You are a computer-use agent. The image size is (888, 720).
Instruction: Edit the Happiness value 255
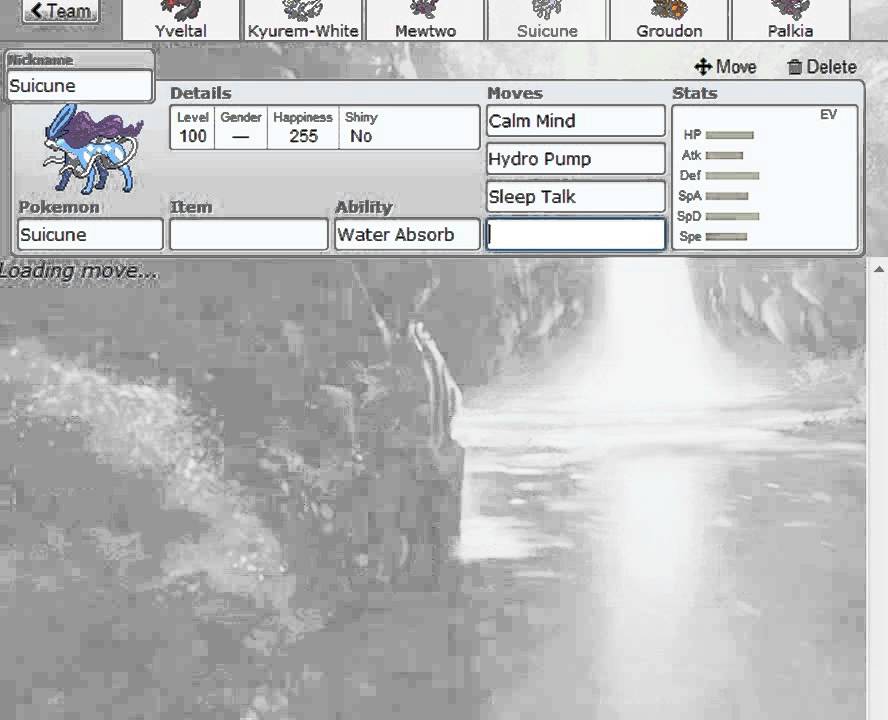[x=303, y=127]
